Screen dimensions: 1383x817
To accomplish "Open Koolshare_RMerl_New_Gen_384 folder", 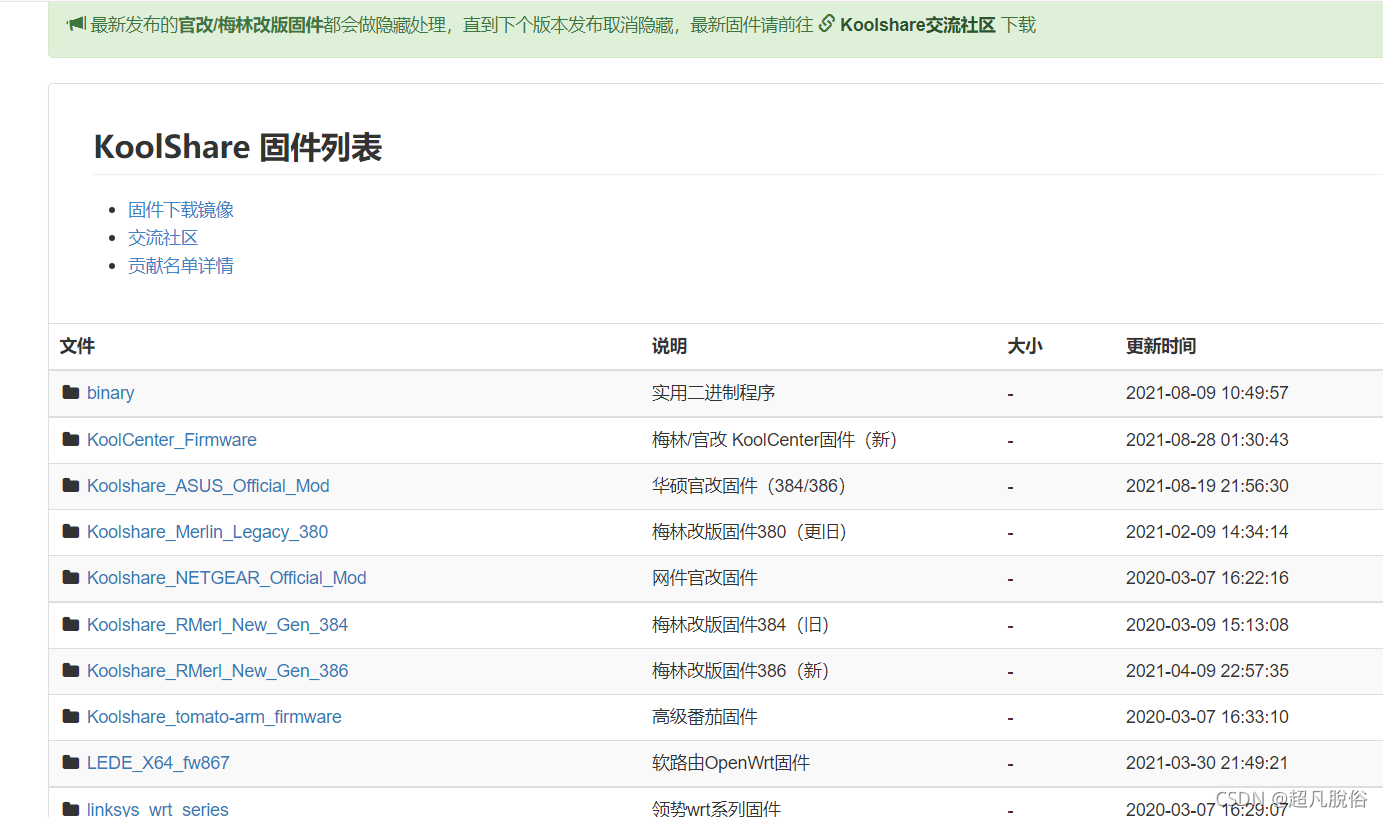I will (x=217, y=625).
